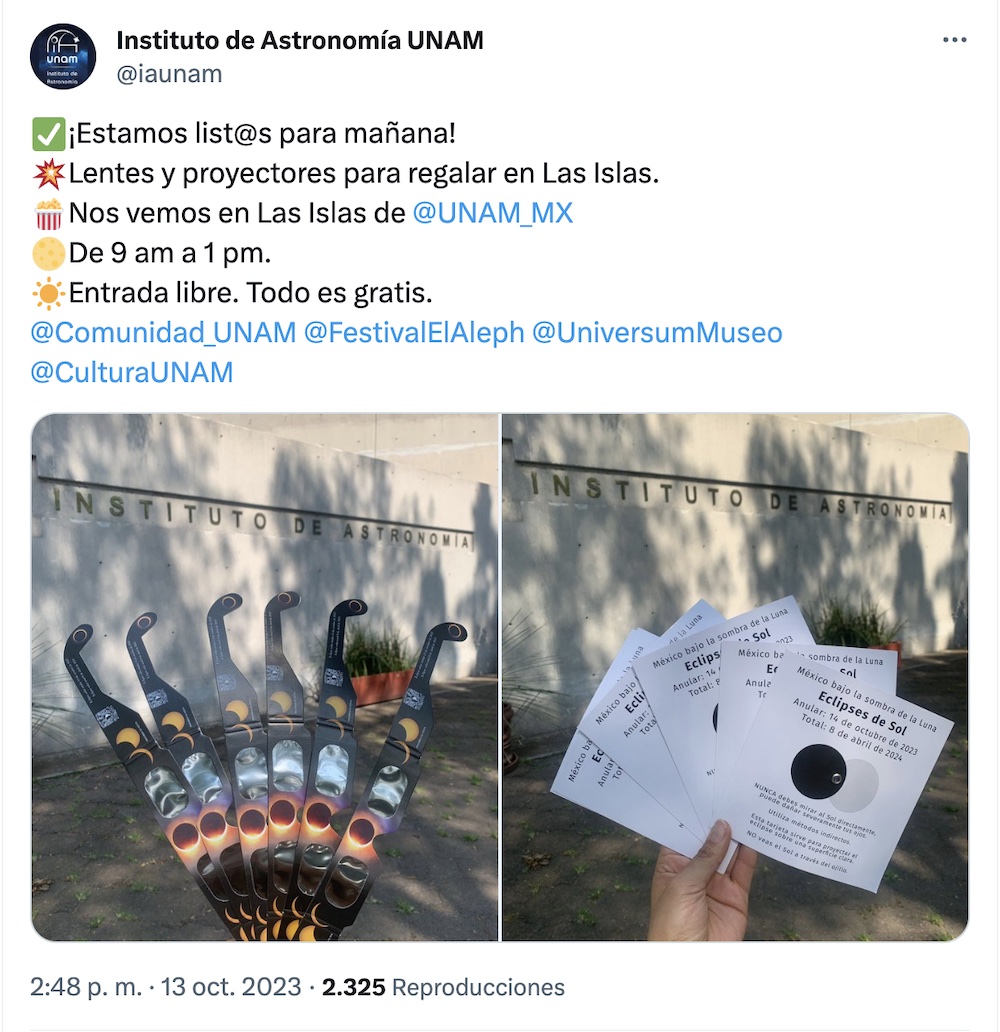Viewport: 1000px width, 1032px height.
Task: Open the Instituto de Astronomía UNAM display name
Action: pyautogui.click(x=300, y=40)
